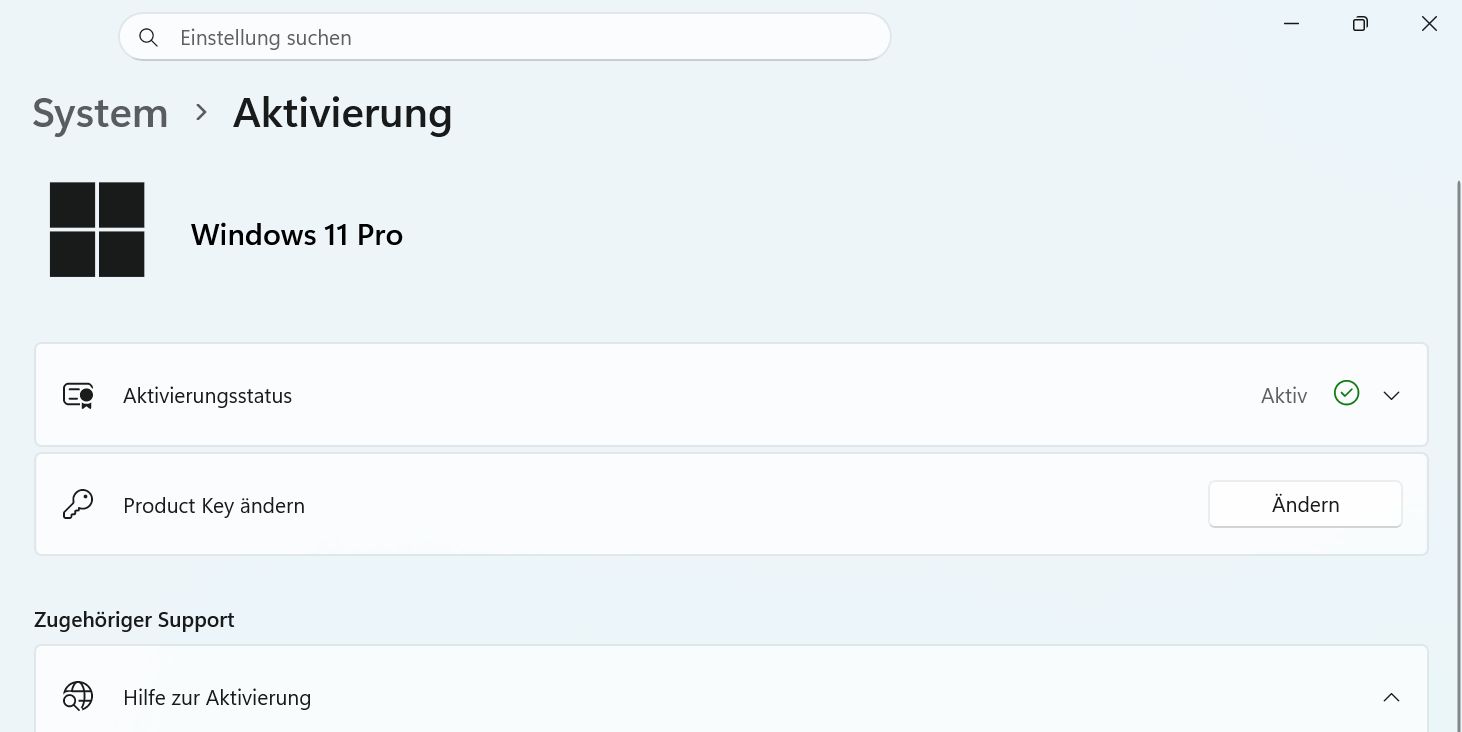1462x732 pixels.
Task: Expand the Aktivierungsstatus chevron
Action: tap(1391, 396)
